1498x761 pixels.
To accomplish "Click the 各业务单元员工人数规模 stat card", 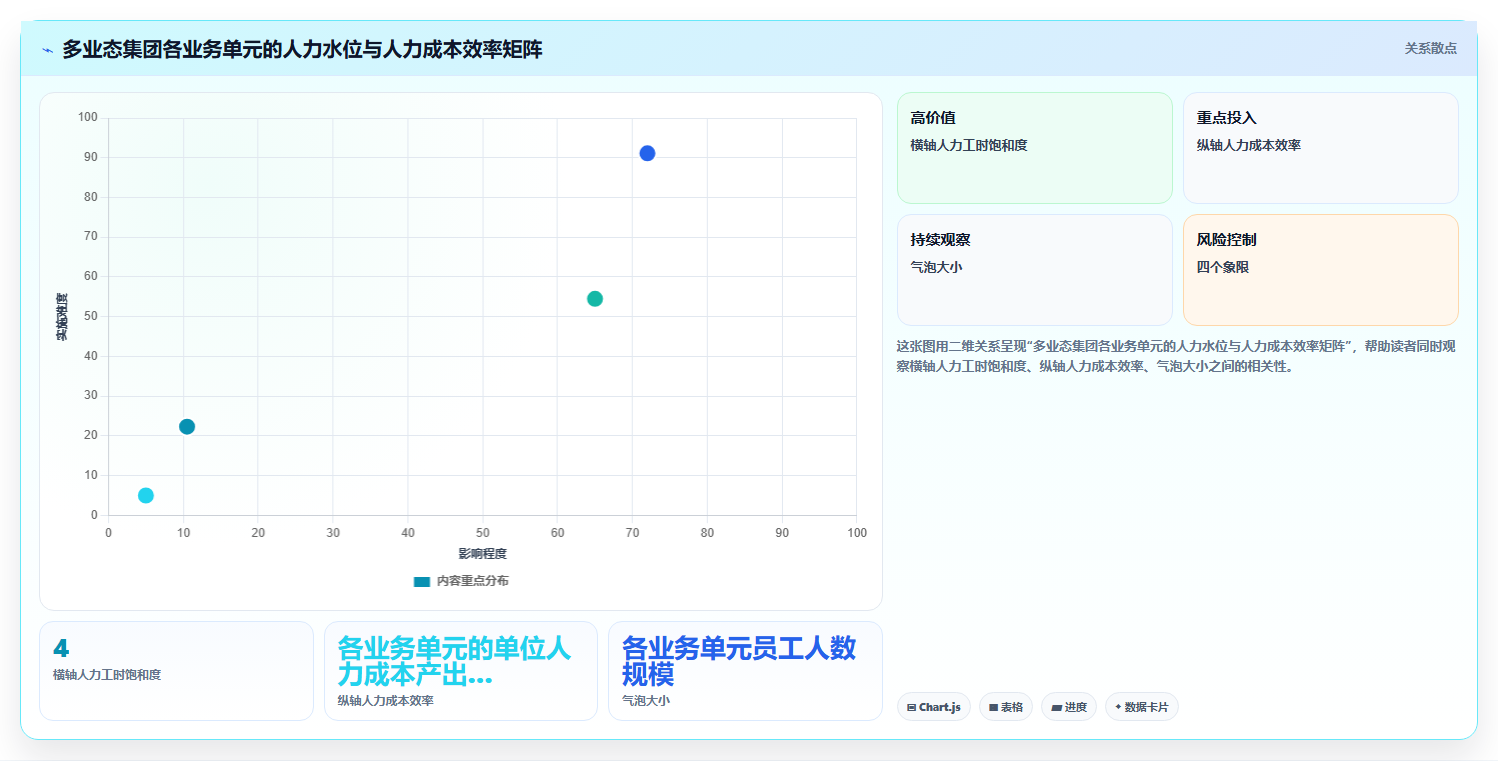I will pos(745,671).
